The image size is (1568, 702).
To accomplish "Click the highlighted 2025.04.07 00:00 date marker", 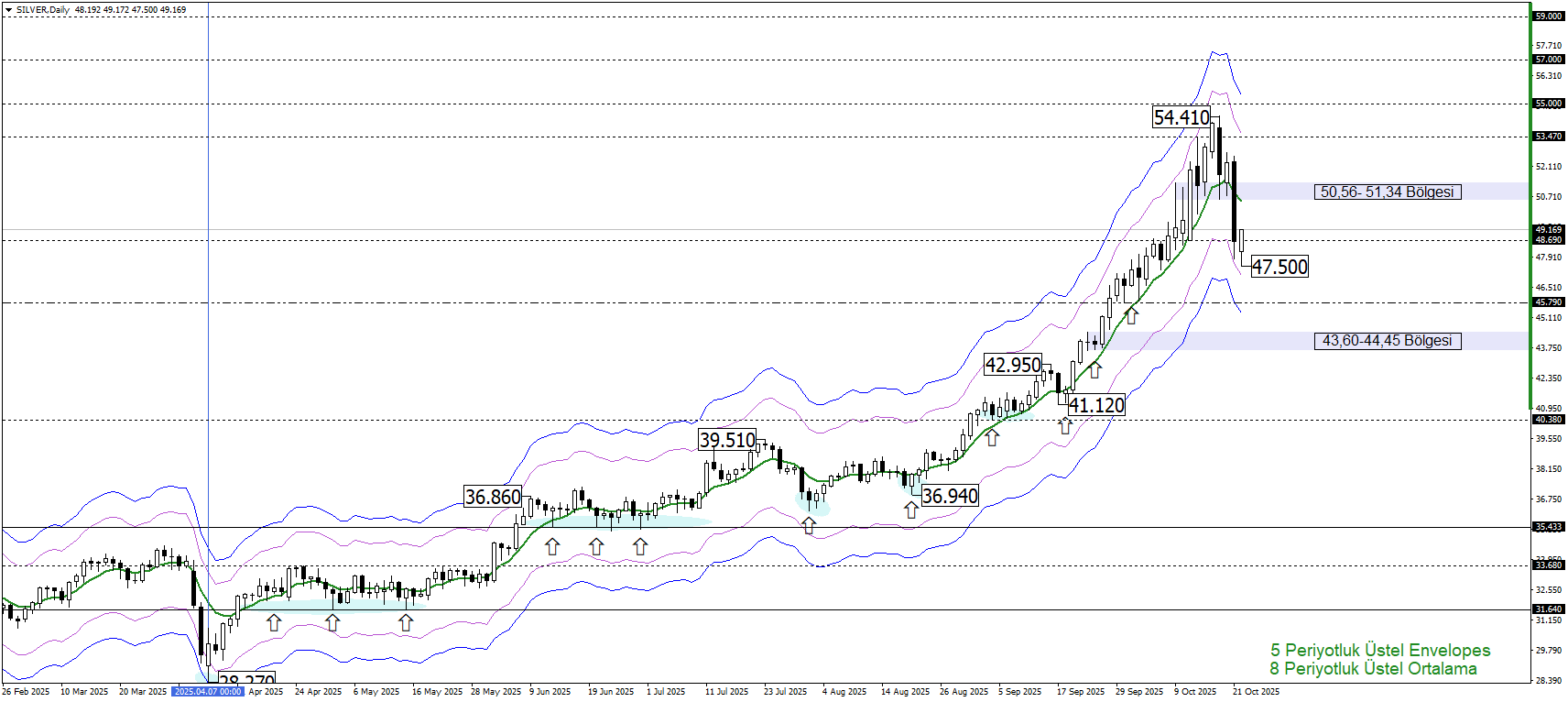I will 208,692.
